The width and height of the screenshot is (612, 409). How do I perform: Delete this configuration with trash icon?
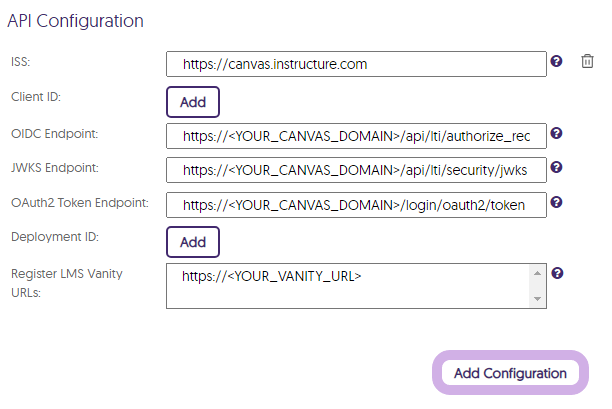click(587, 61)
